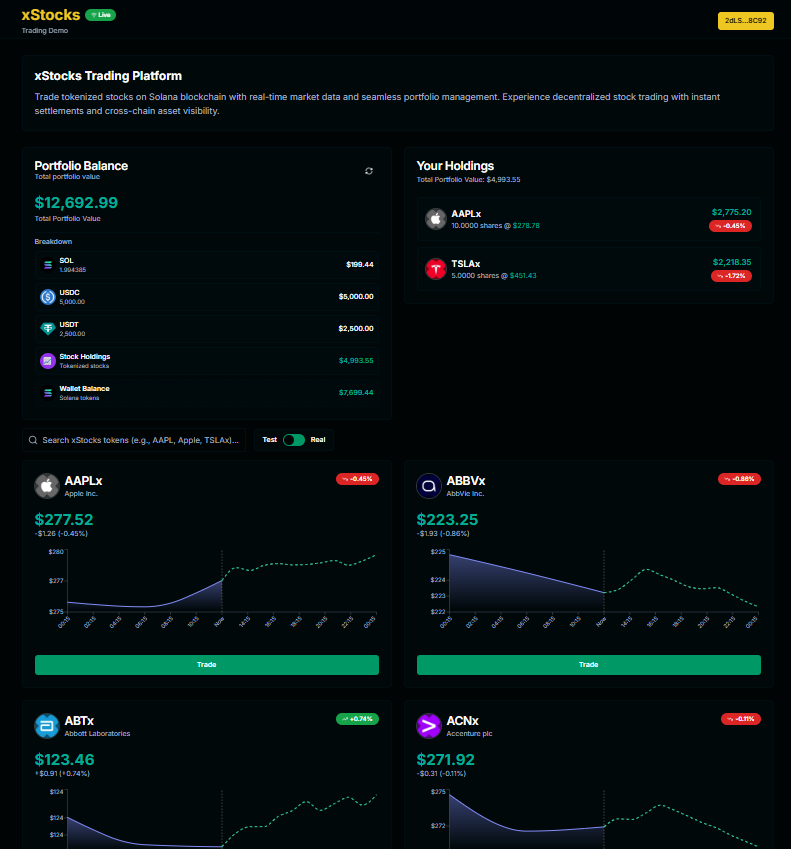The width and height of the screenshot is (791, 849).
Task: Click the Now marker on ABBVx chart
Action: (601, 622)
